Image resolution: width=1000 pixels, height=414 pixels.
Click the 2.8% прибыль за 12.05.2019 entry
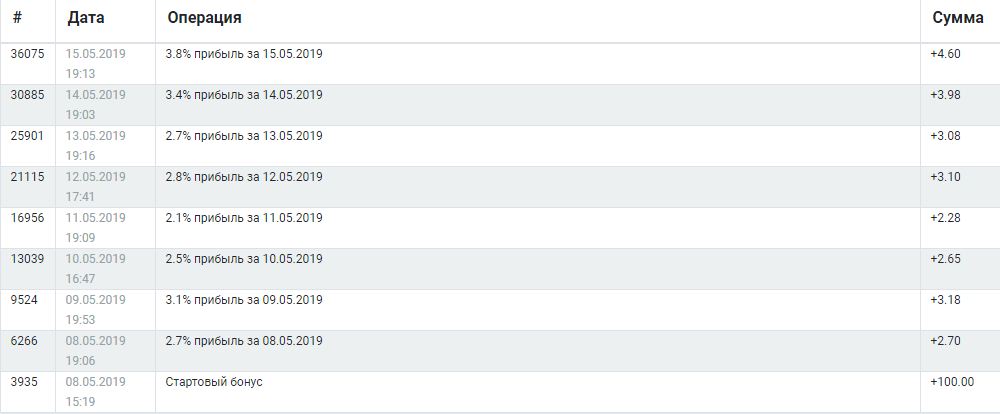[x=244, y=177]
